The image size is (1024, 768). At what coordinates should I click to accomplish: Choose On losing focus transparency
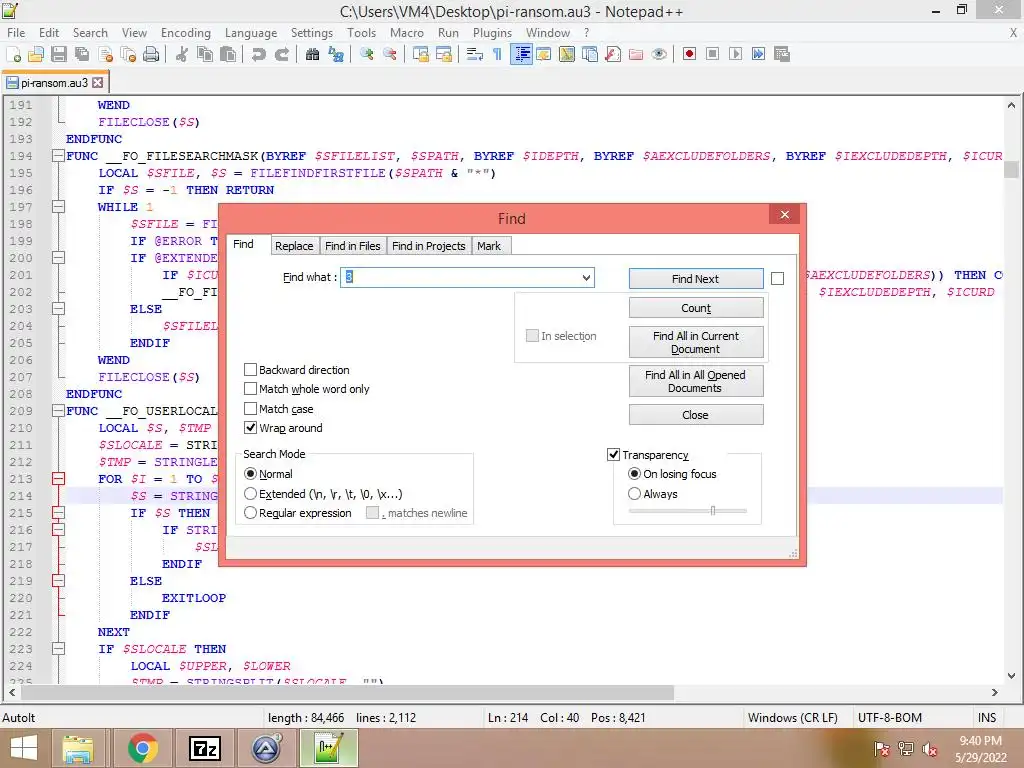(x=634, y=474)
